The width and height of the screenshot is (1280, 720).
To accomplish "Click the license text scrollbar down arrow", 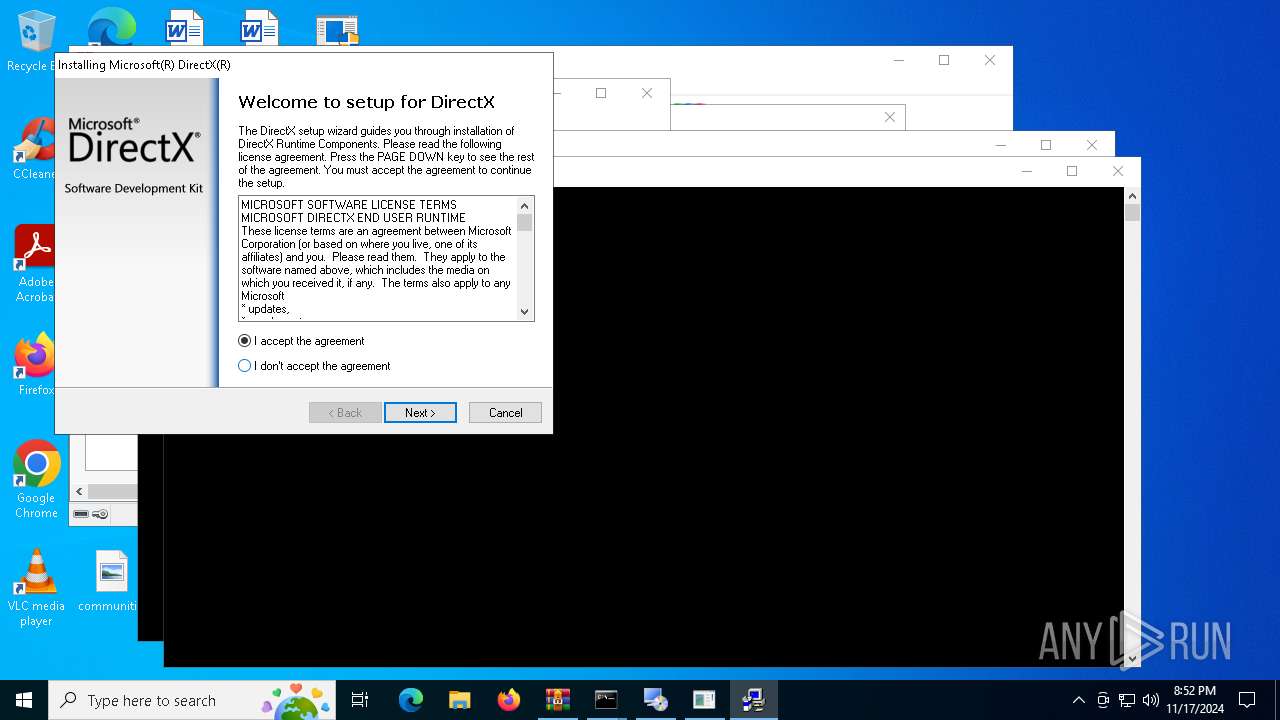I will [x=525, y=311].
